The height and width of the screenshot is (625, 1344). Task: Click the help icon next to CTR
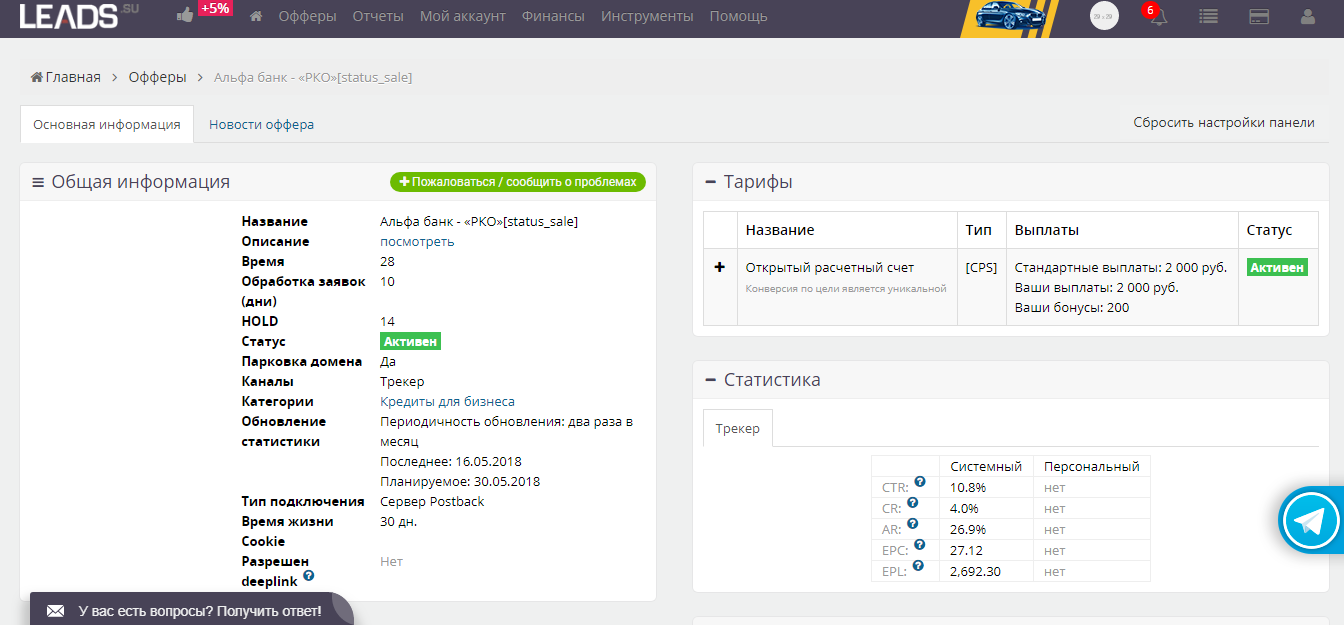pos(920,482)
